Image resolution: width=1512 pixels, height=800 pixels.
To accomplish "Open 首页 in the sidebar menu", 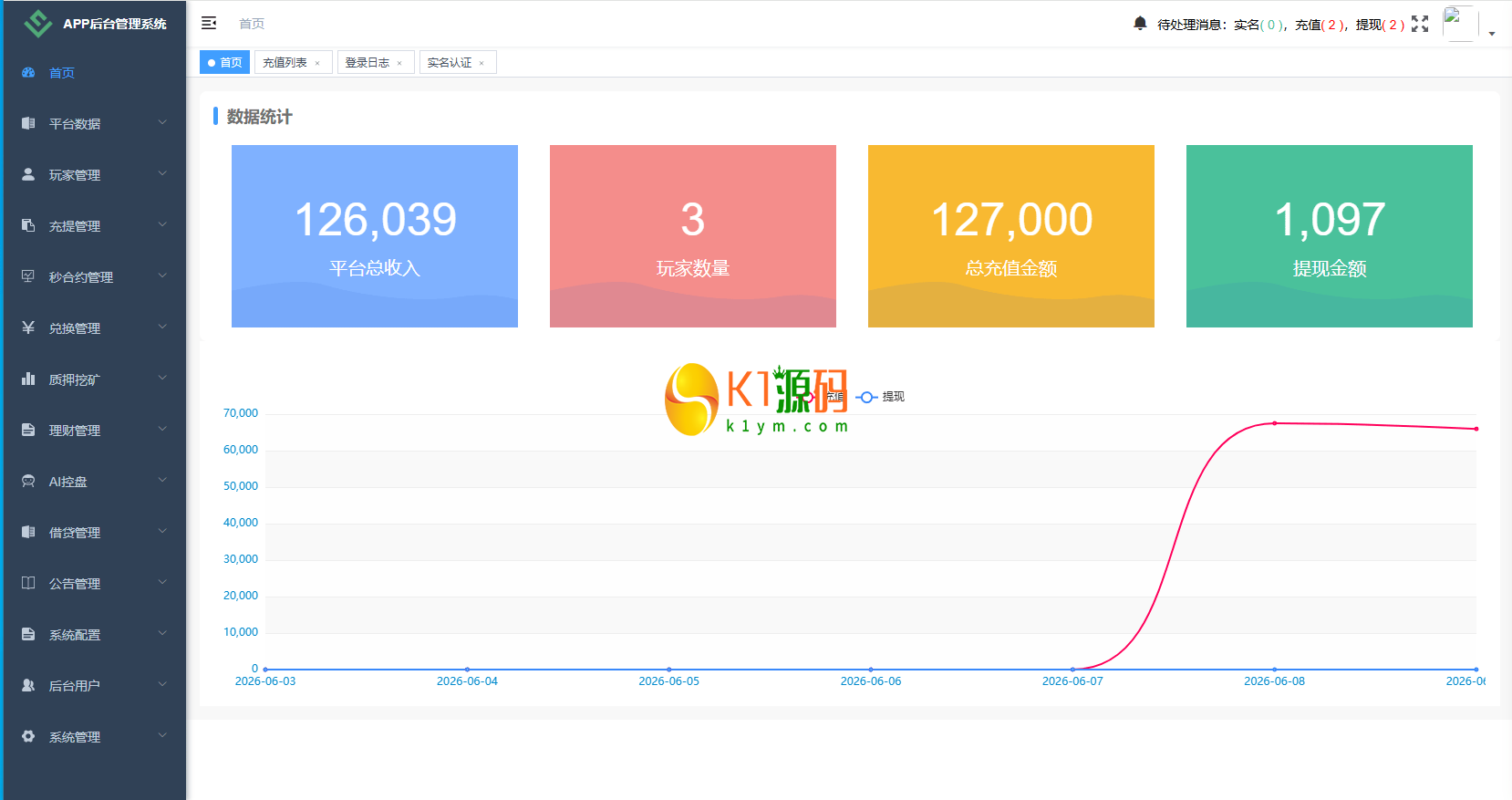I will [95, 72].
